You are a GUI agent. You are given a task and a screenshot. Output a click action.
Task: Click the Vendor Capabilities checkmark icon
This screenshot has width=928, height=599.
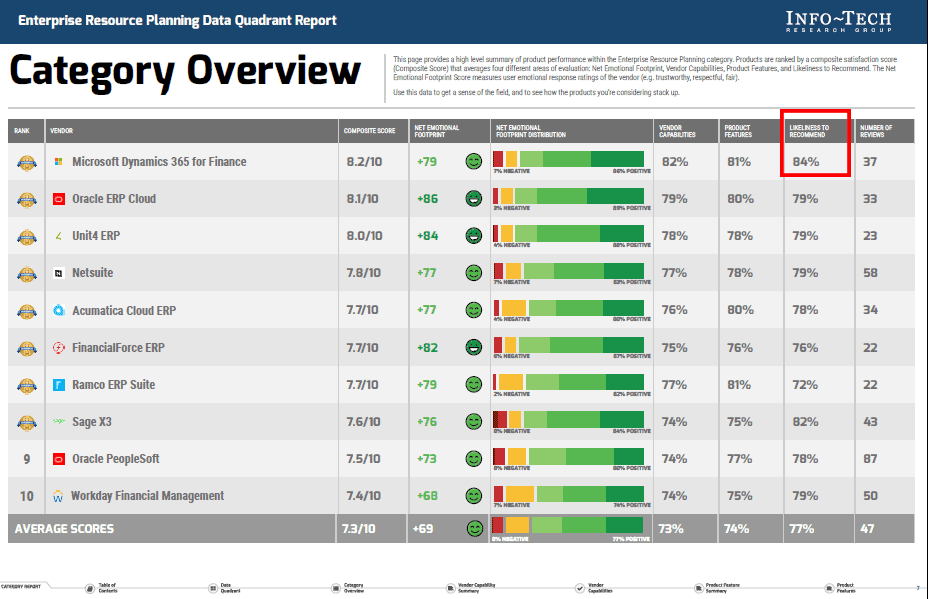pos(579,588)
